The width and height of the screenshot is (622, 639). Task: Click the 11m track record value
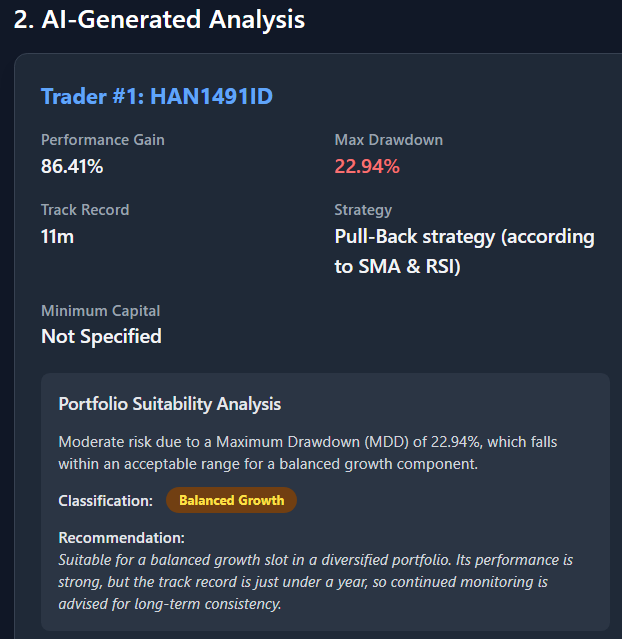(57, 236)
